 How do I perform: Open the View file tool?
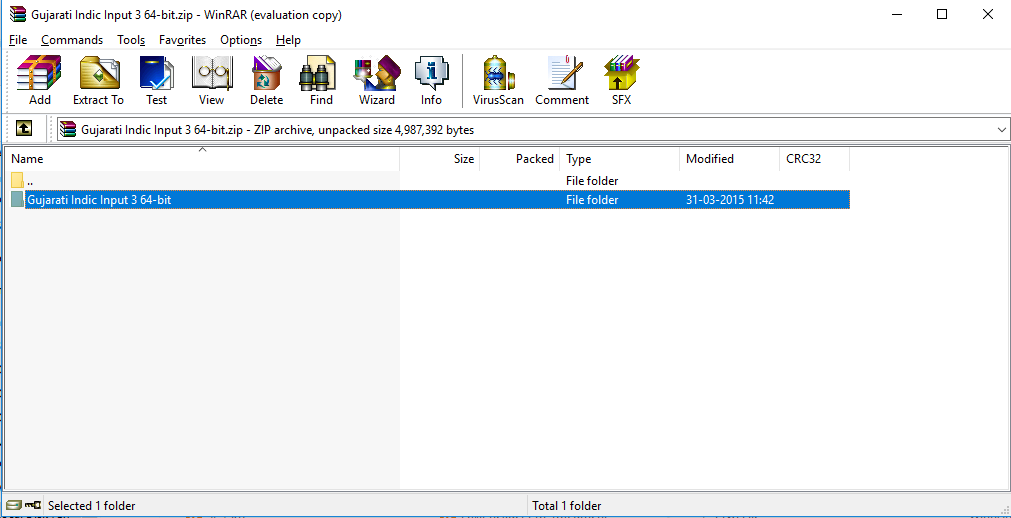click(211, 80)
